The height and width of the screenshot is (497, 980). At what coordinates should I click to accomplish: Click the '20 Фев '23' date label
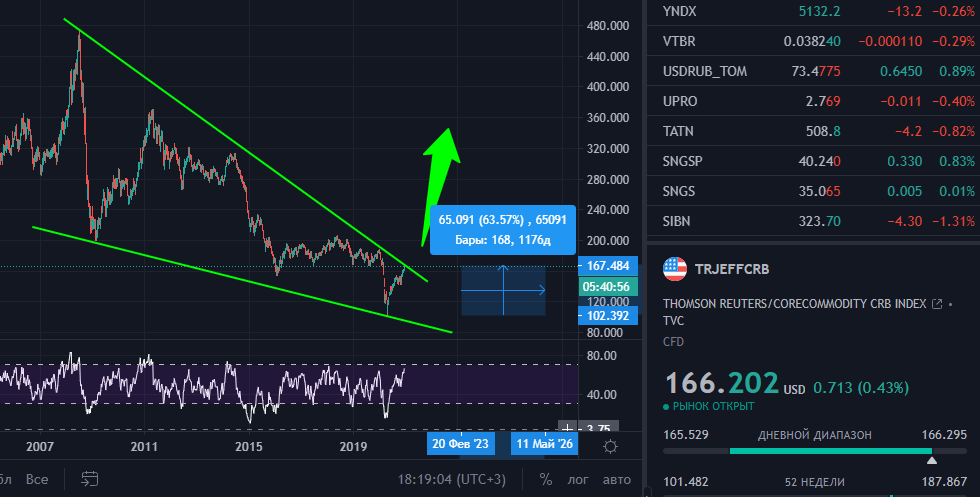pyautogui.click(x=461, y=444)
